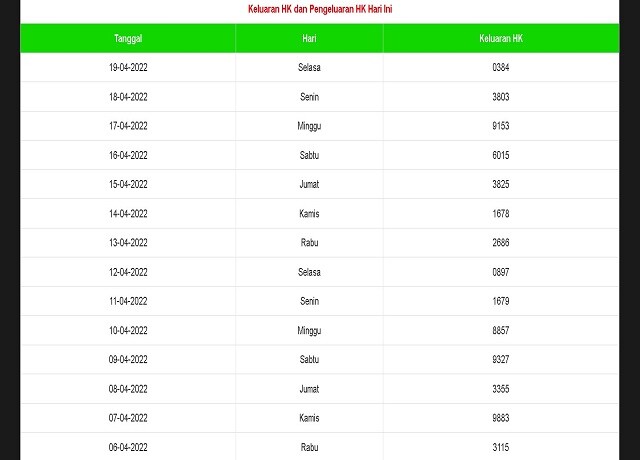Screen dimensions: 640x460
Task: Select result number 0897
Action: (x=501, y=272)
